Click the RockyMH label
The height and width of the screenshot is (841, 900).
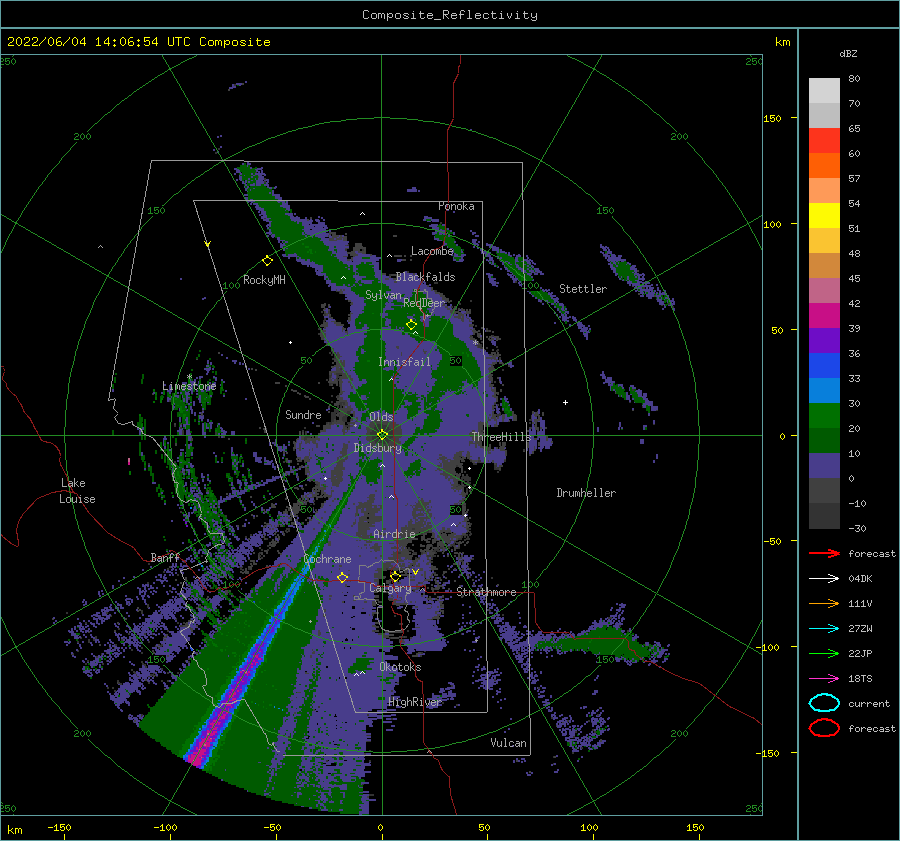coord(264,280)
